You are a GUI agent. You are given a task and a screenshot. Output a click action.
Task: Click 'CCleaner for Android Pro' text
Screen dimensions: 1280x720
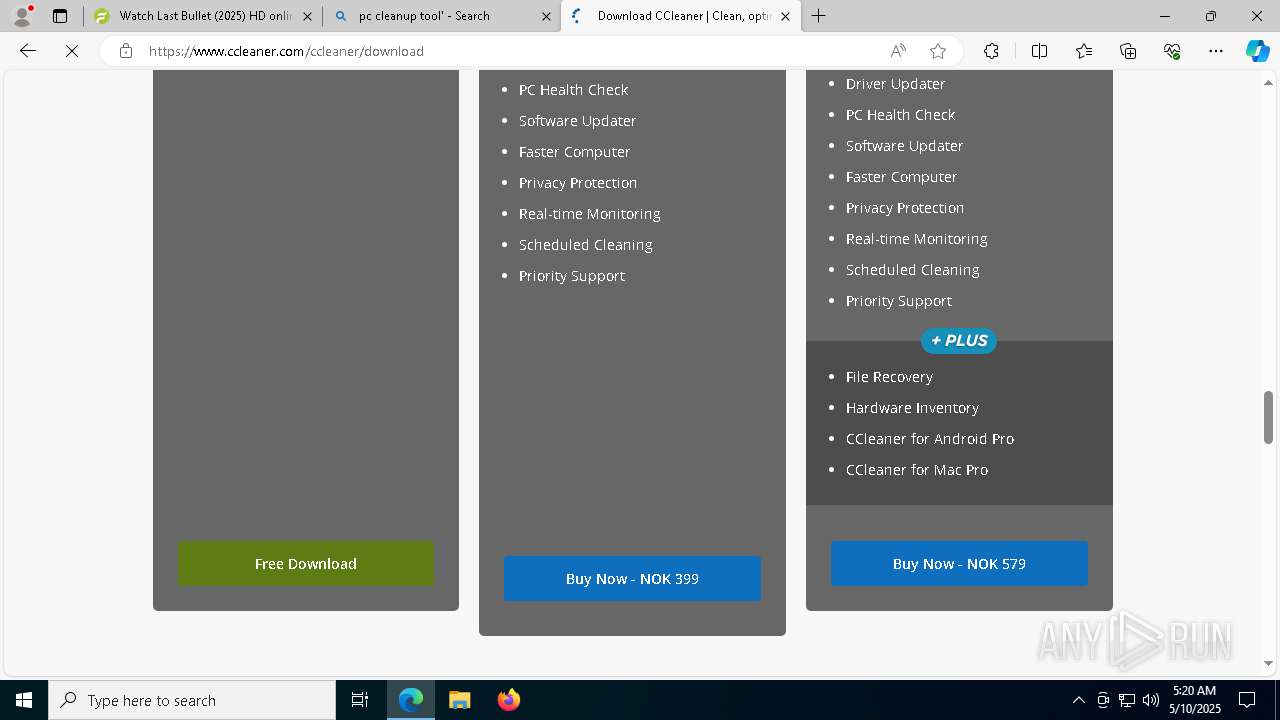(x=930, y=439)
